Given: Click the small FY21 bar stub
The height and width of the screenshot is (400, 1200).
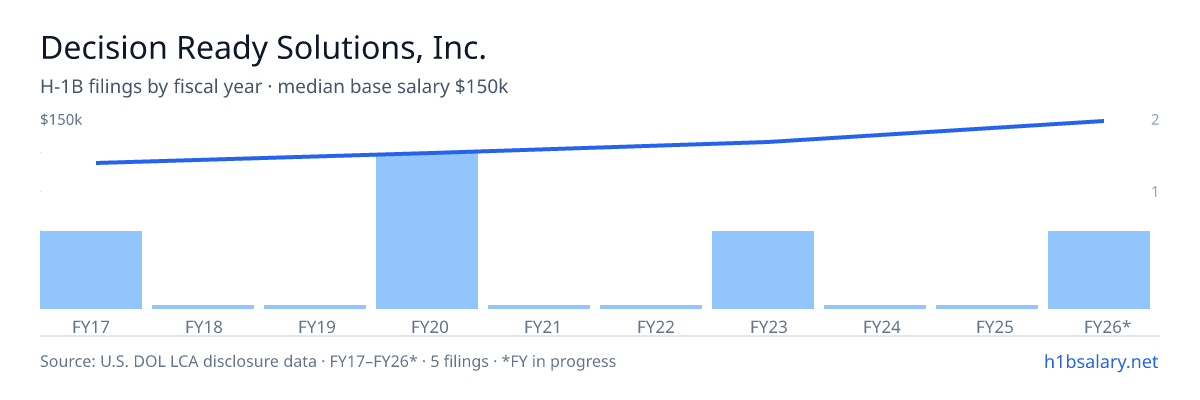Looking at the screenshot, I should (539, 307).
